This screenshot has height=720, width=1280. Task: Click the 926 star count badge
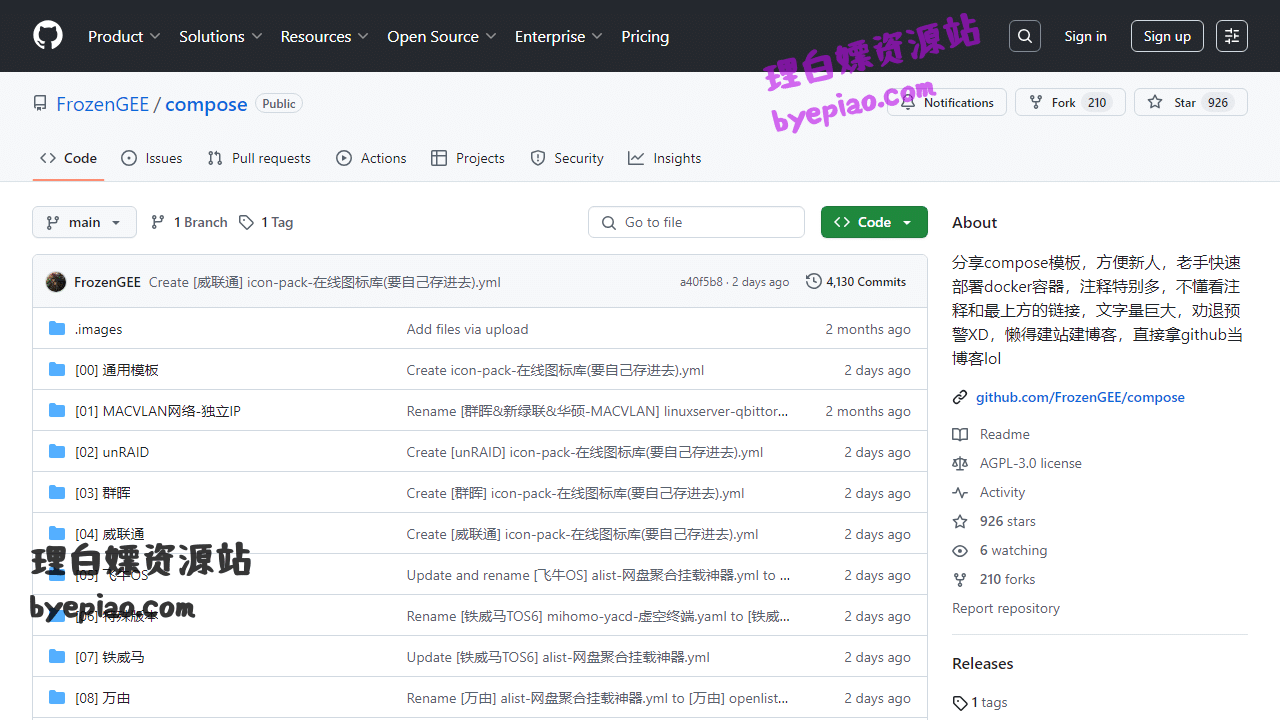pyautogui.click(x=1218, y=102)
